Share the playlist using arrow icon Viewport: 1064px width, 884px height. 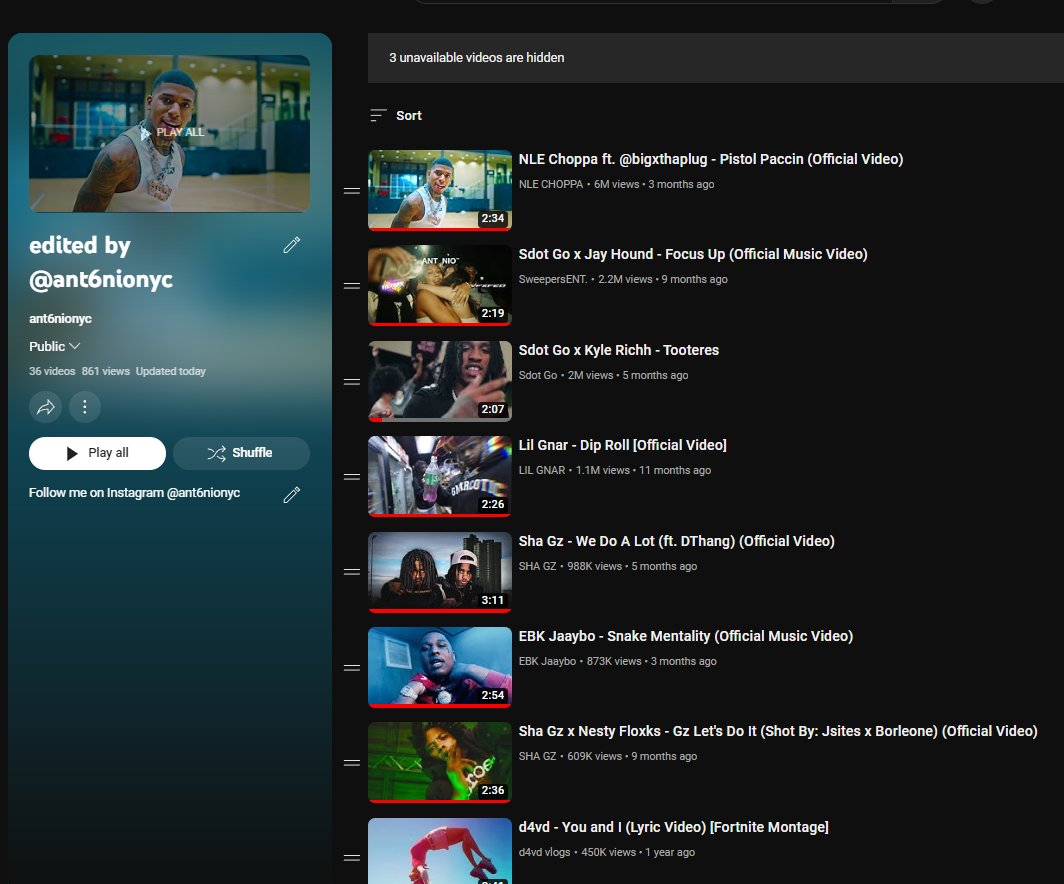point(45,407)
